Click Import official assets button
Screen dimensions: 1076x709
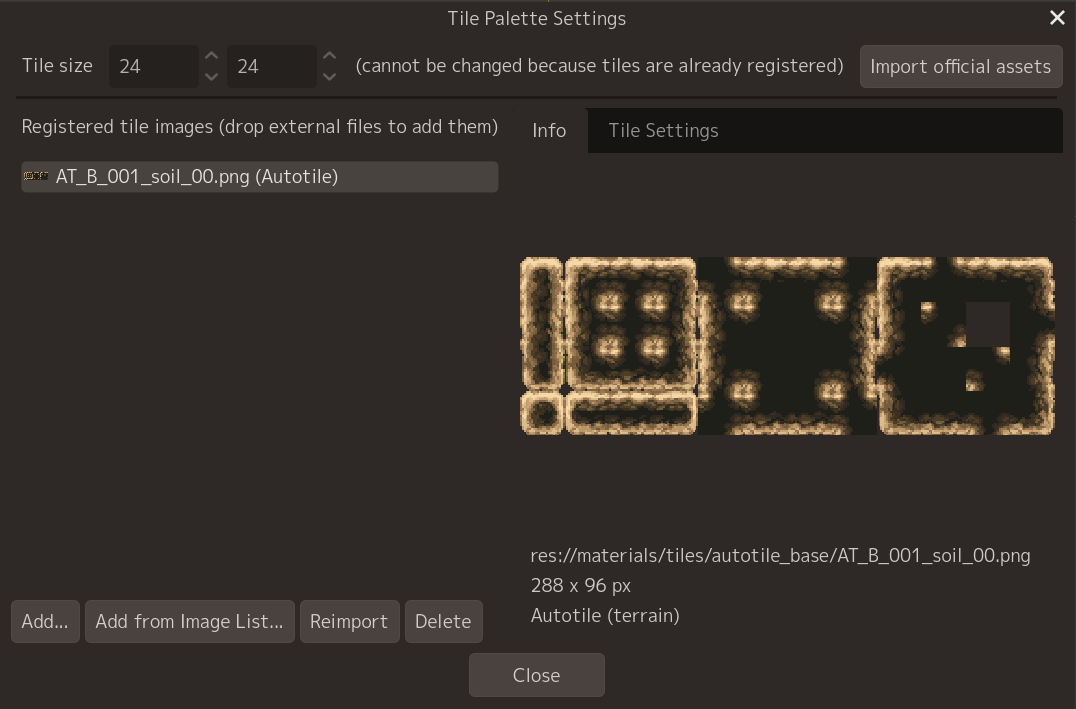point(961,67)
